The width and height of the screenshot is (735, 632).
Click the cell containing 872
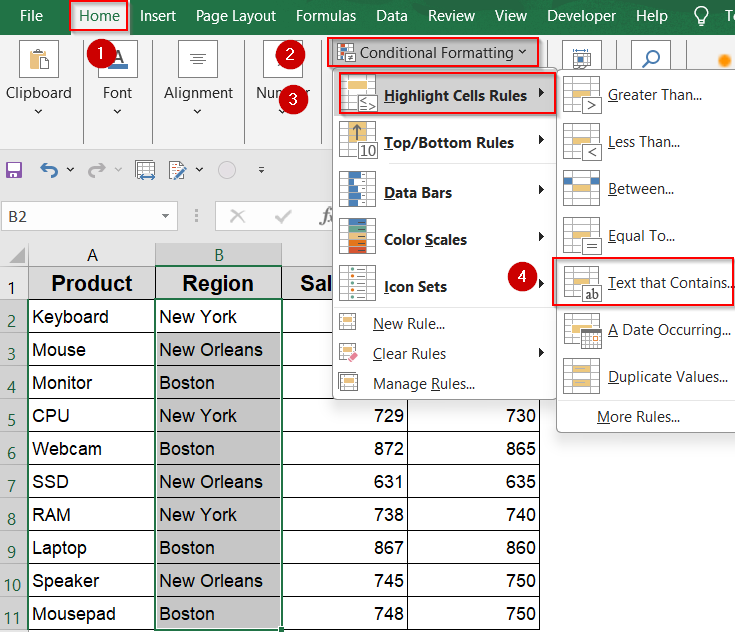[x=345, y=449]
